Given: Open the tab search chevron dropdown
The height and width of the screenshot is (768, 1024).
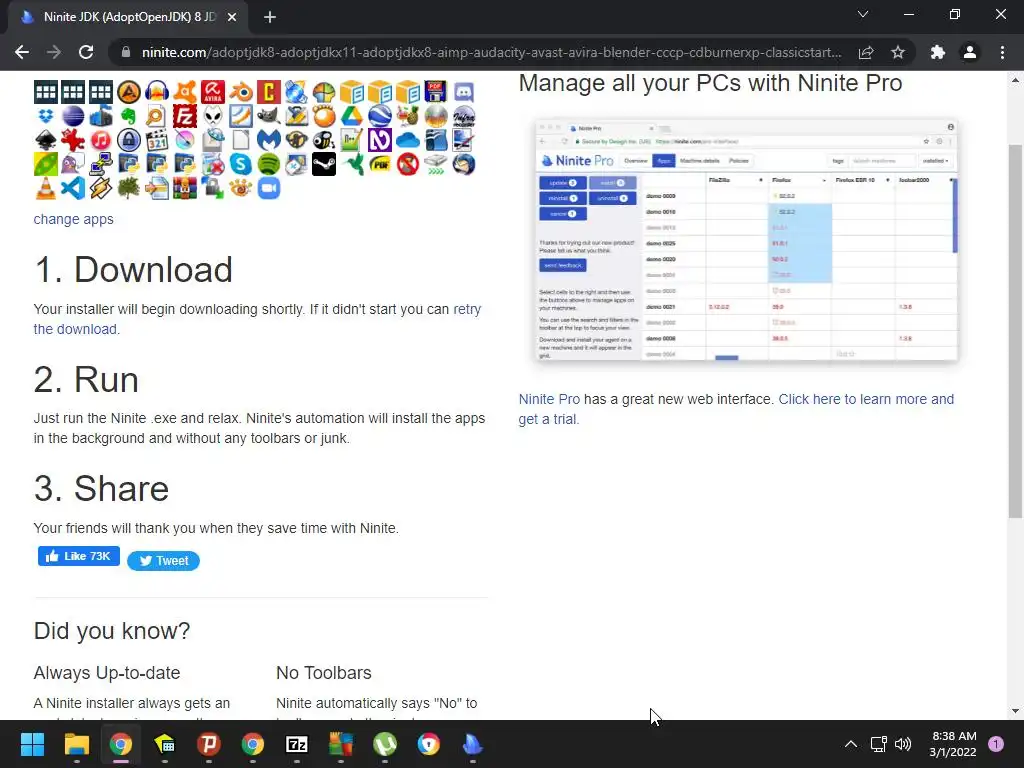Looking at the screenshot, I should coord(863,14).
